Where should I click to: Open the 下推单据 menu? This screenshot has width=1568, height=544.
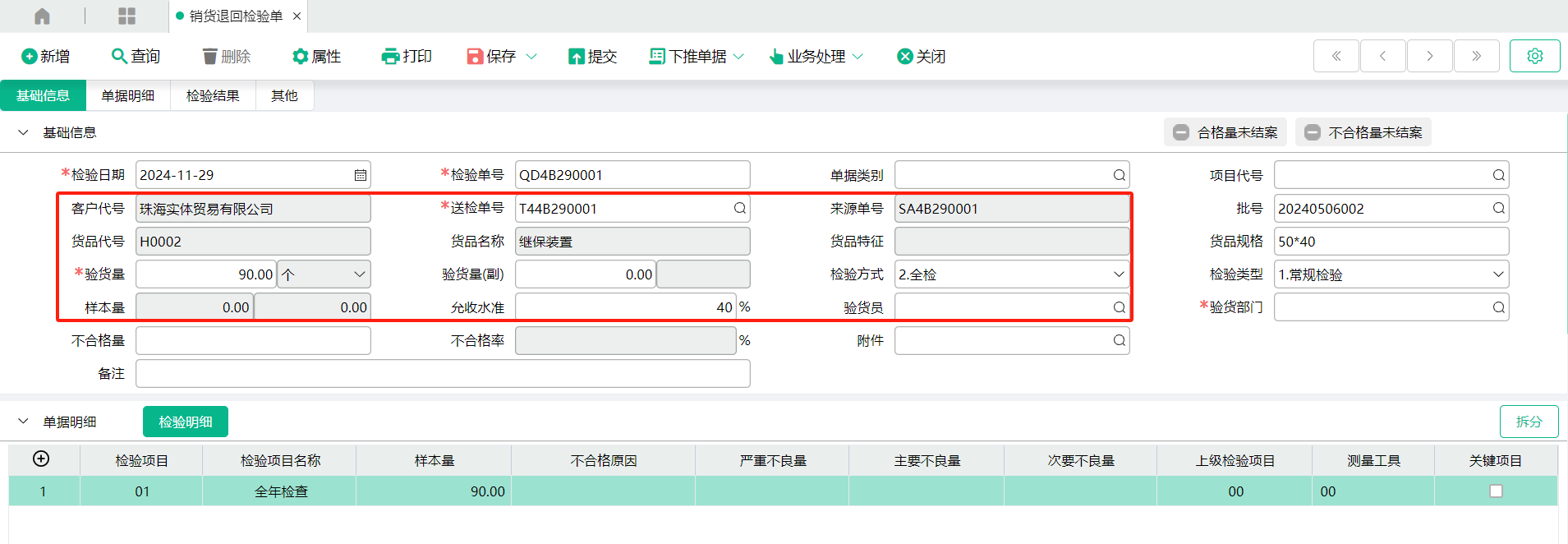pos(697,56)
